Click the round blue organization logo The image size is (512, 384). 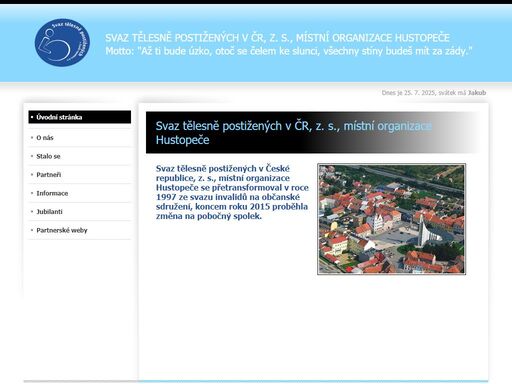click(62, 42)
